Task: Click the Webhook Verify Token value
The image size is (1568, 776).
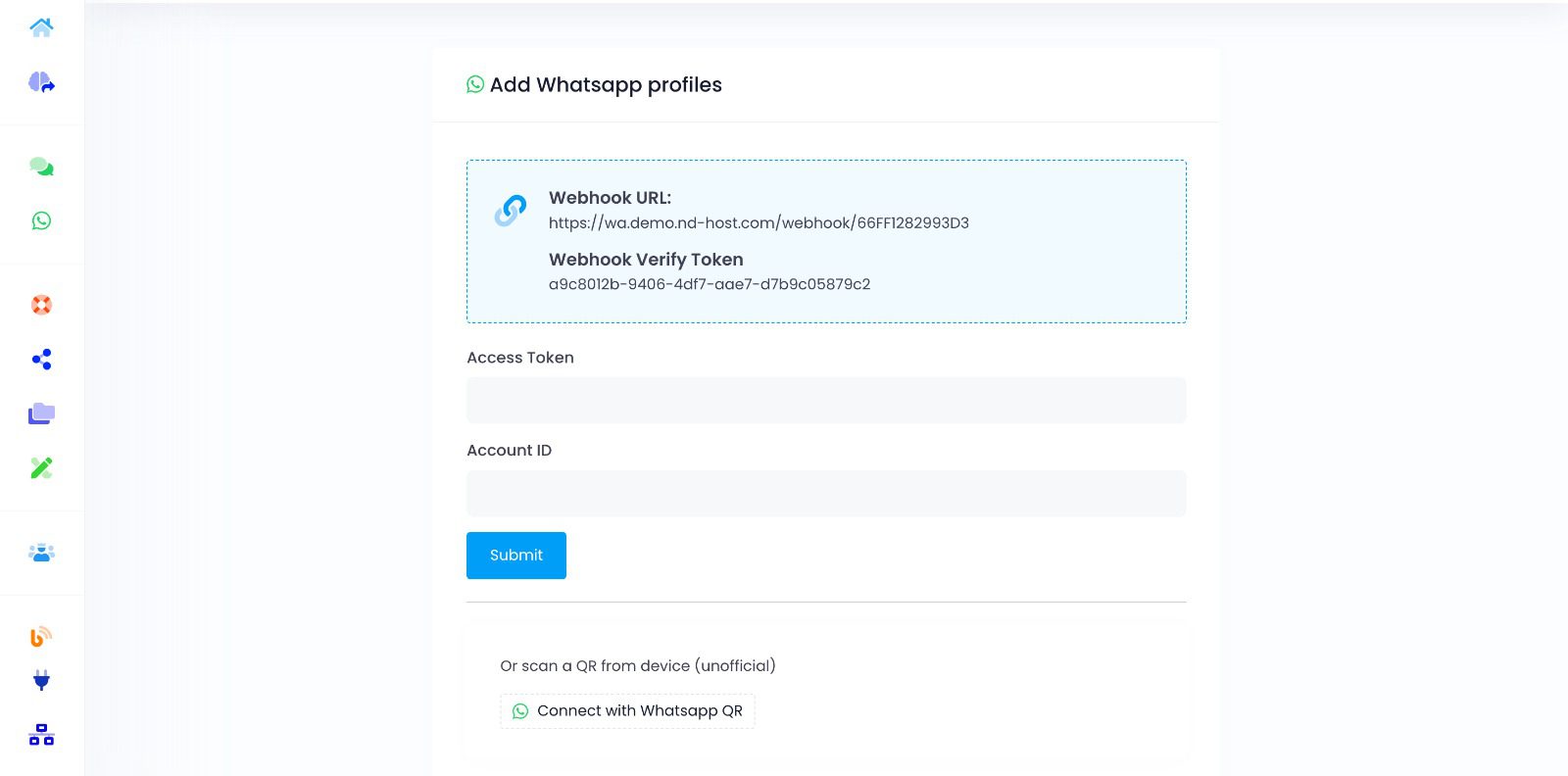Action: coord(709,285)
